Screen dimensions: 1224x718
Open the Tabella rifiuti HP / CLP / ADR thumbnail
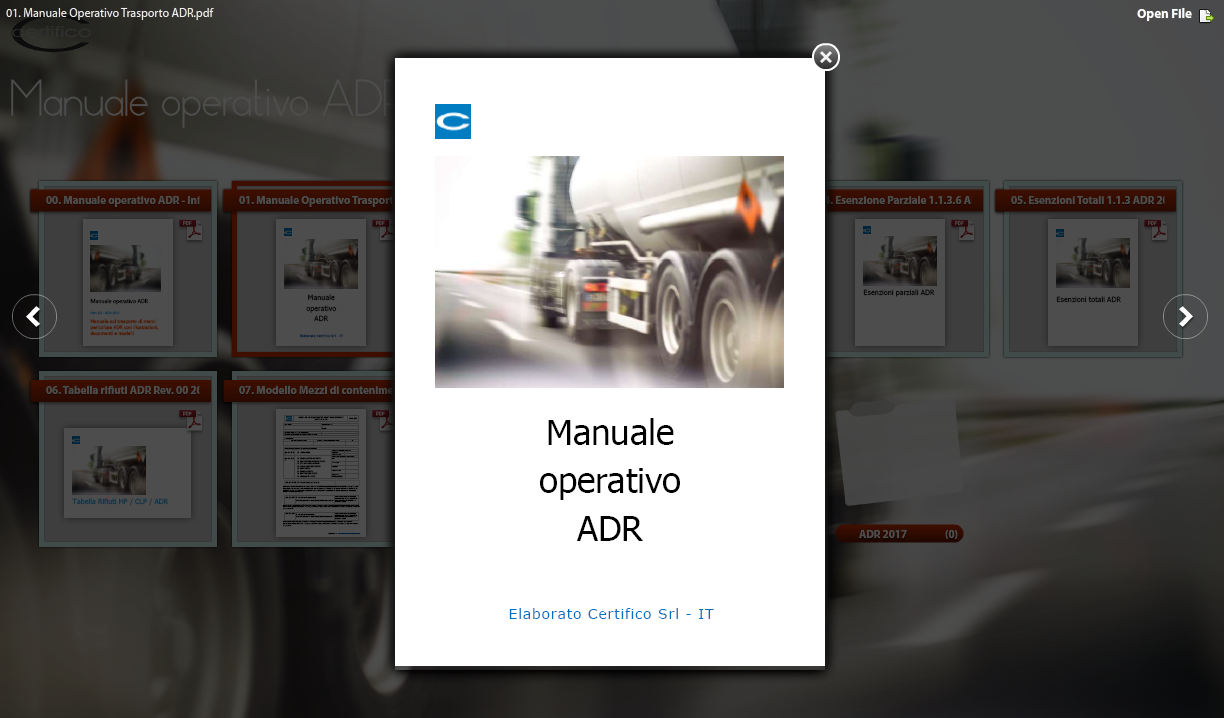pyautogui.click(x=127, y=472)
